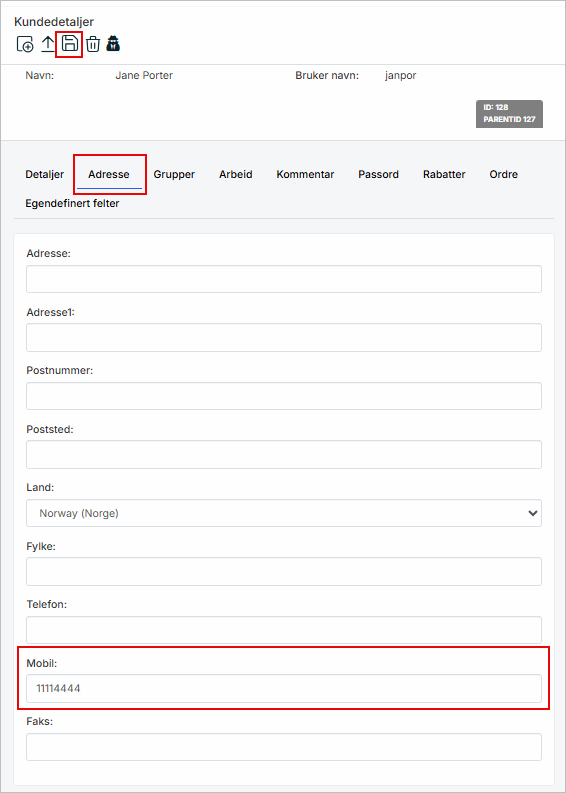Image resolution: width=566 pixels, height=793 pixels.
Task: Delete customer with the trash icon
Action: click(x=93, y=45)
